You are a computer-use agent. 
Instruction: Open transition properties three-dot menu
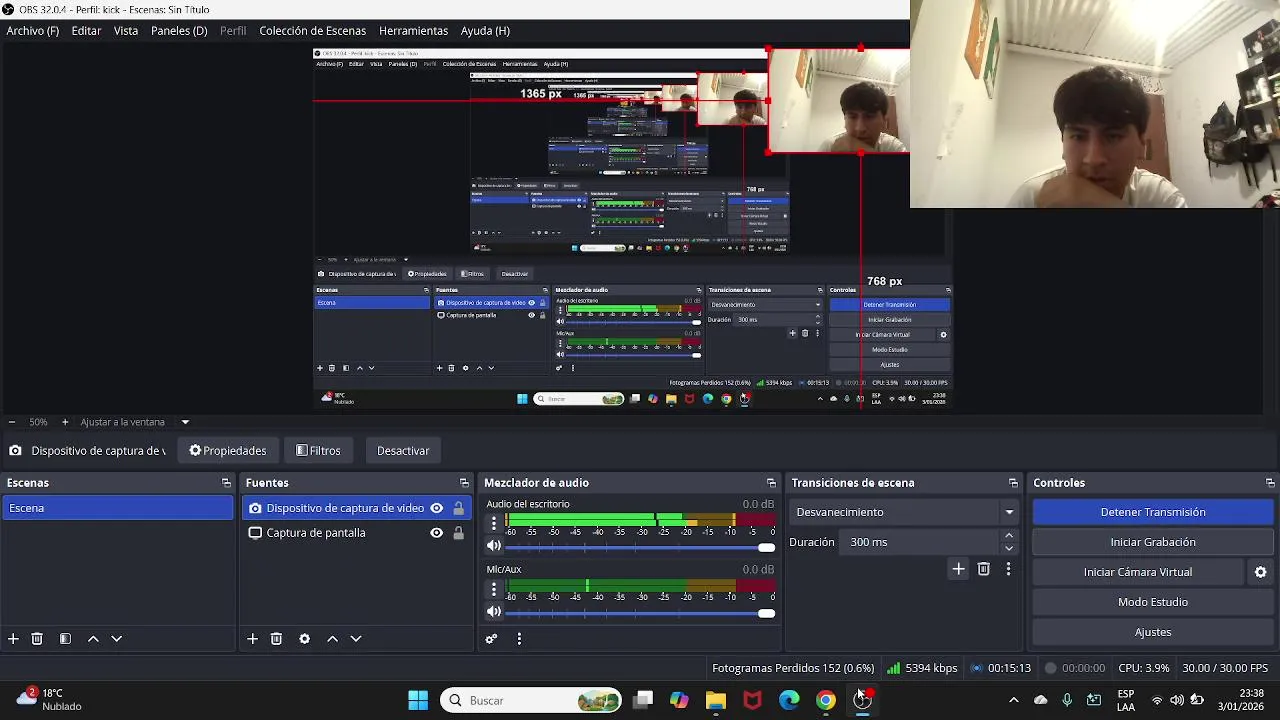(1008, 569)
